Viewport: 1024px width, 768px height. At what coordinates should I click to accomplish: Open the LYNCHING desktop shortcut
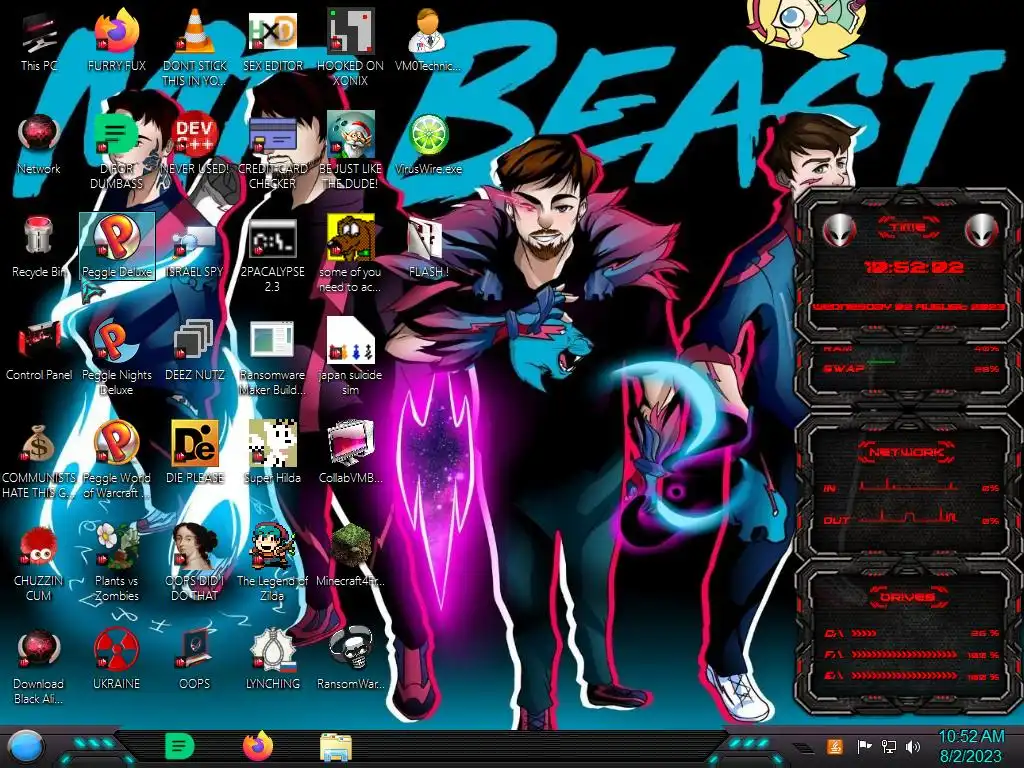[x=272, y=660]
